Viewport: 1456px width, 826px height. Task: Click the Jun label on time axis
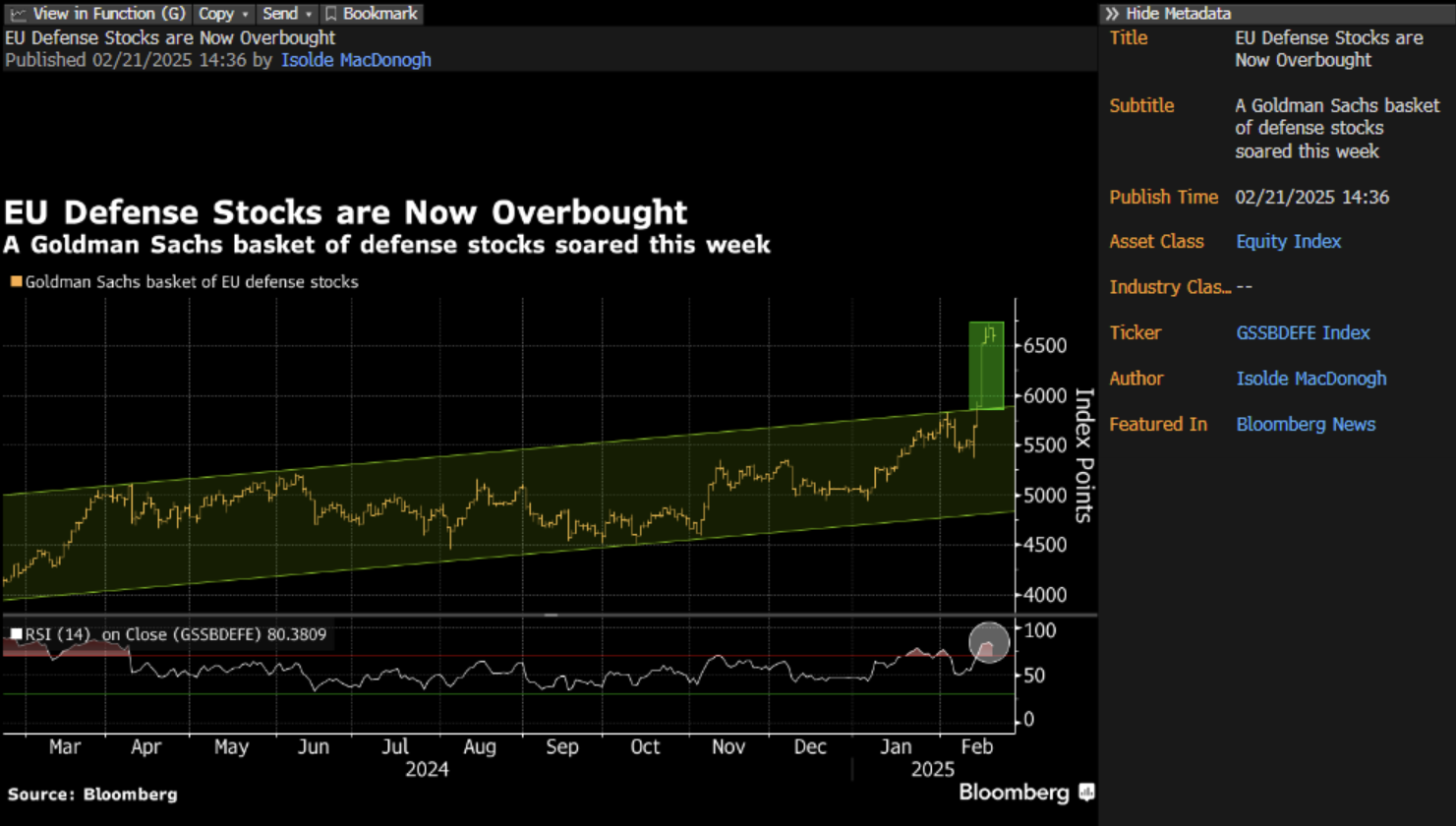click(x=313, y=747)
